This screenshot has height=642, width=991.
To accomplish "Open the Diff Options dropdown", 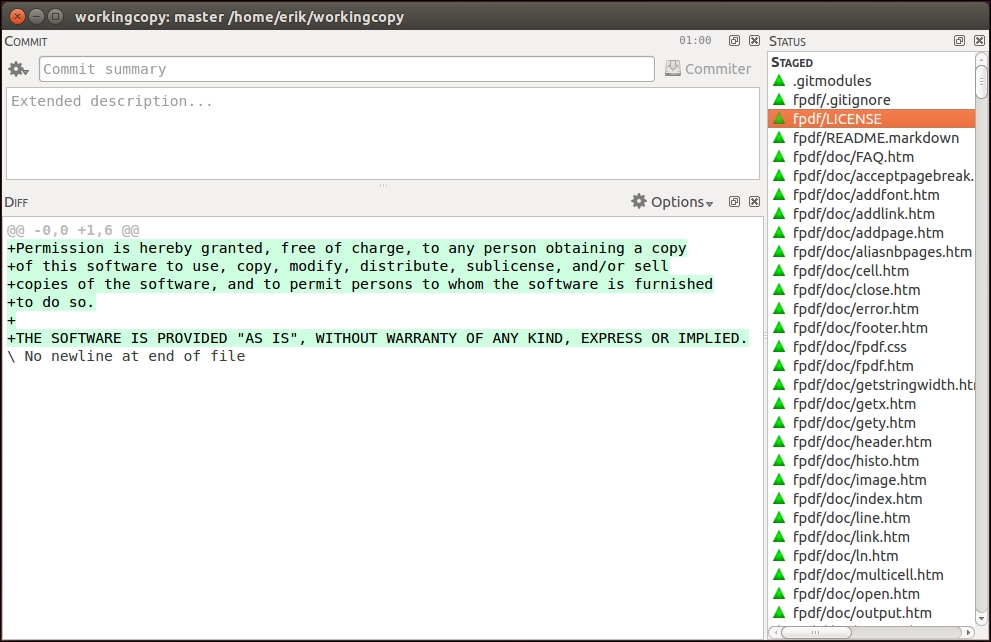I will click(x=672, y=202).
